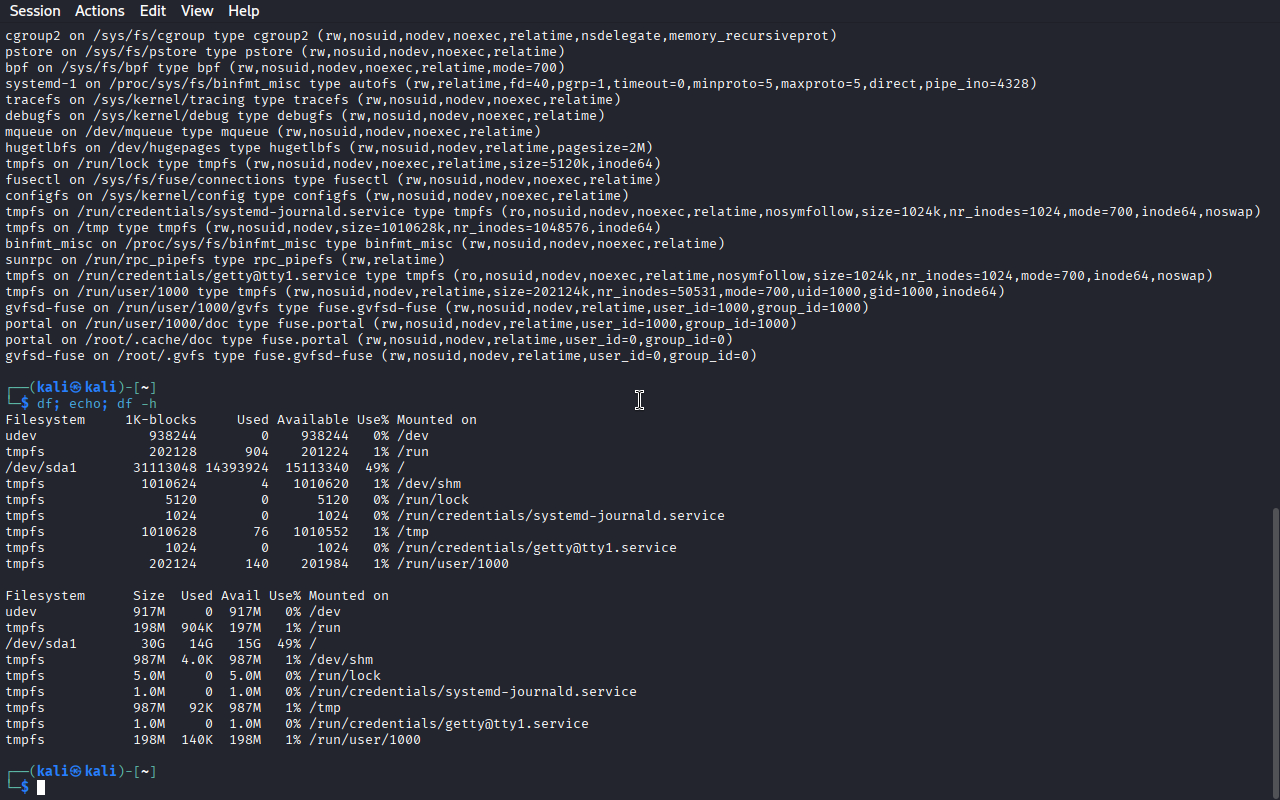
Task: Open the View menu
Action: point(197,11)
